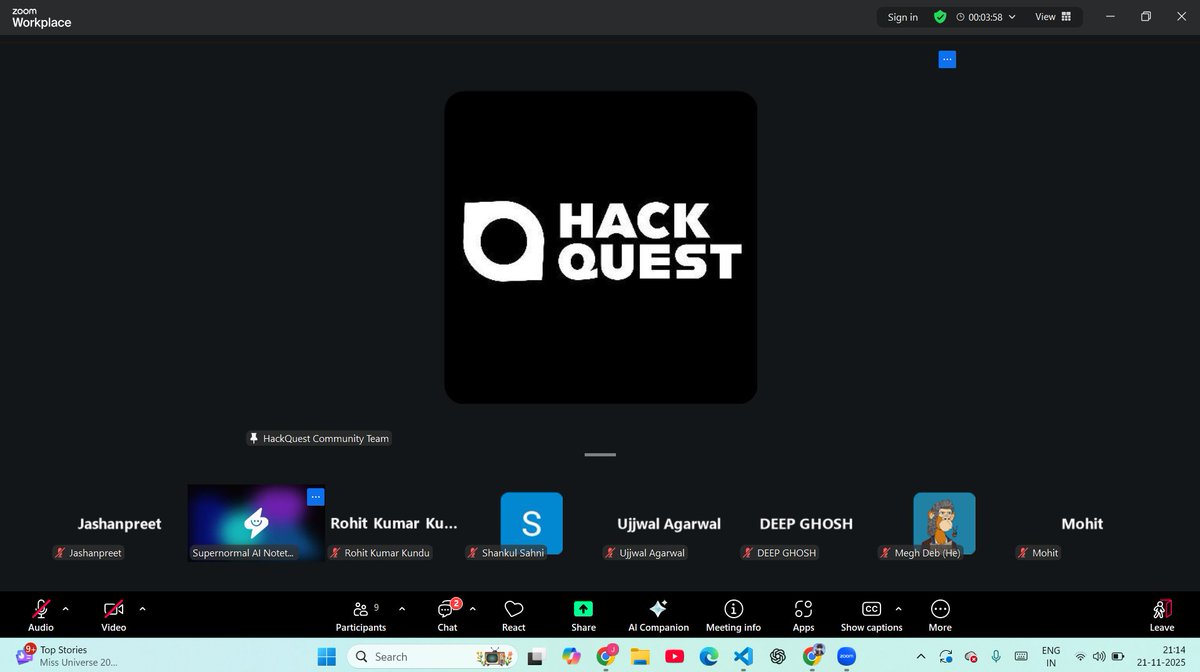
Task: Select Mohit participant tile
Action: pyautogui.click(x=1082, y=523)
